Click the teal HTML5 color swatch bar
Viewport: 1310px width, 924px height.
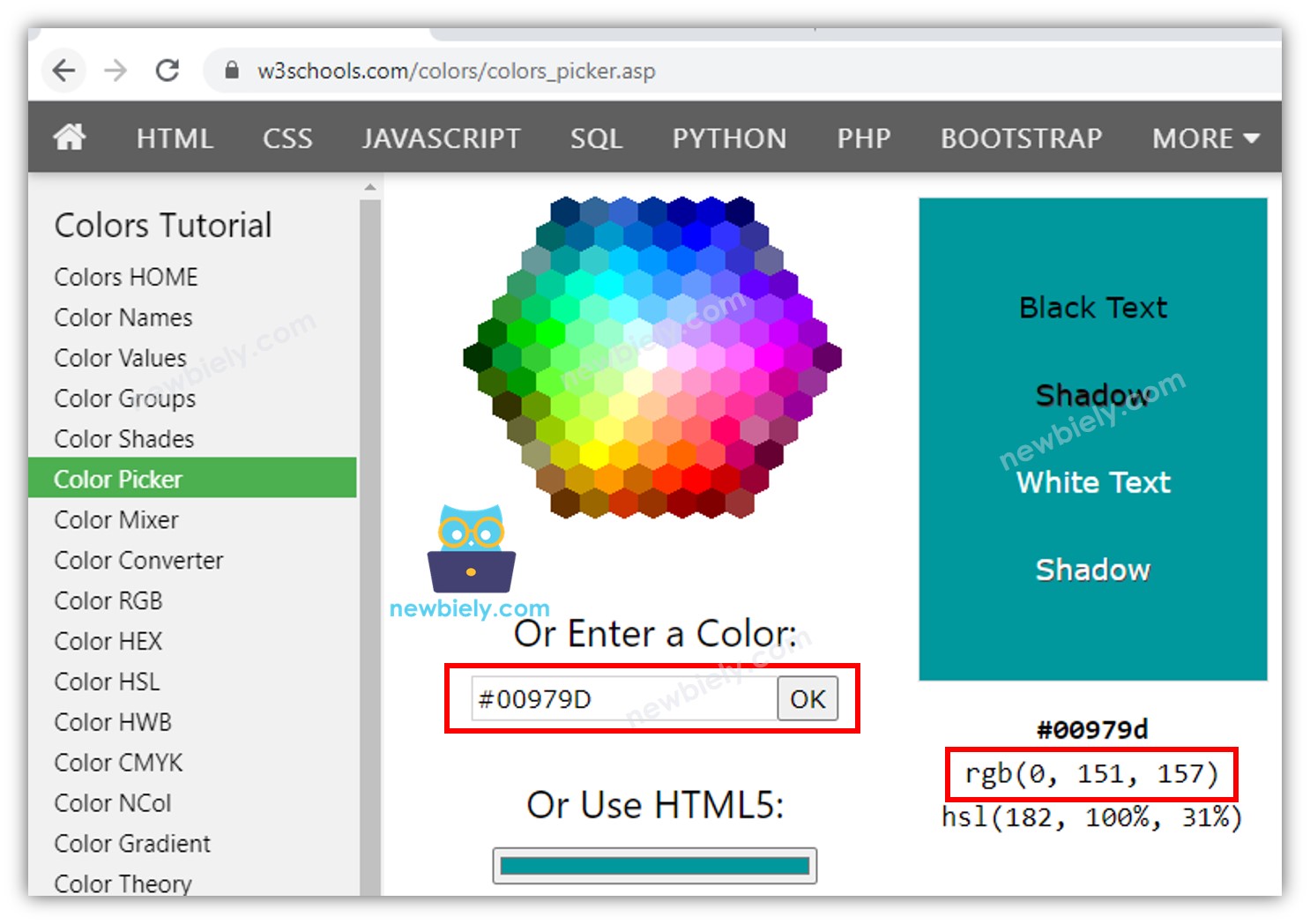(x=654, y=866)
